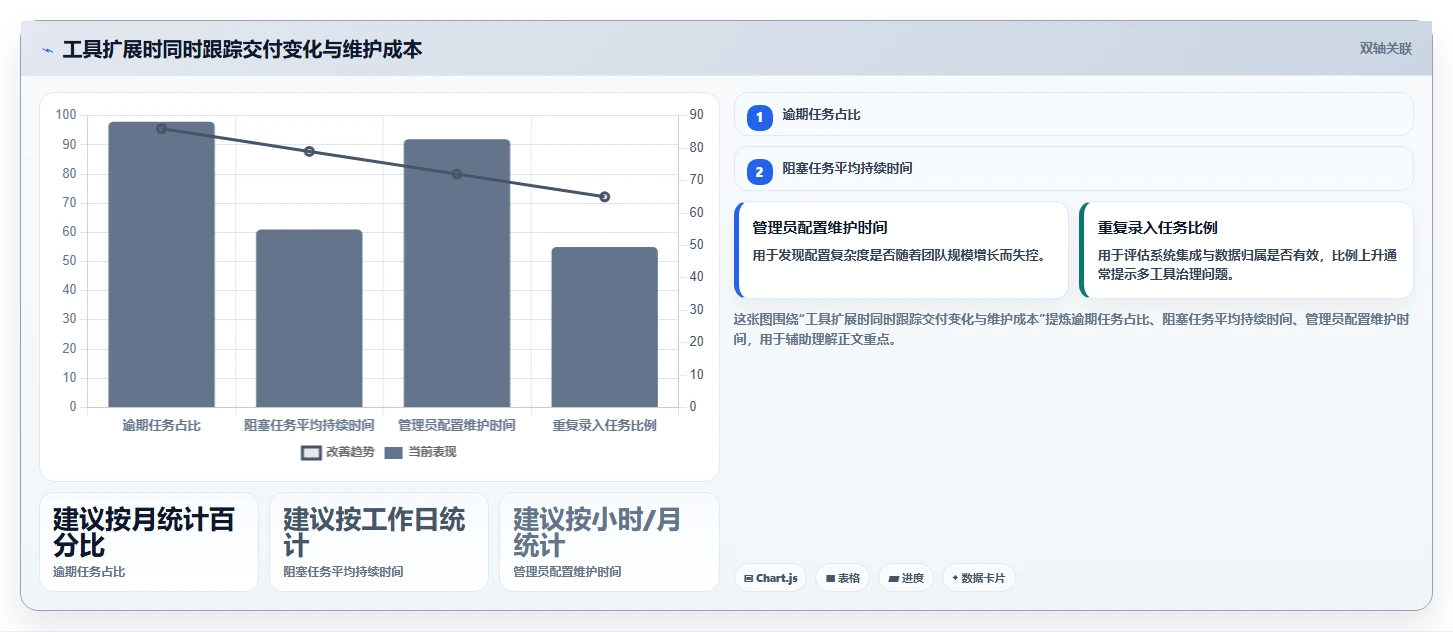
Task: Click the 建议按月统计百分比 metric card
Action: pyautogui.click(x=149, y=542)
